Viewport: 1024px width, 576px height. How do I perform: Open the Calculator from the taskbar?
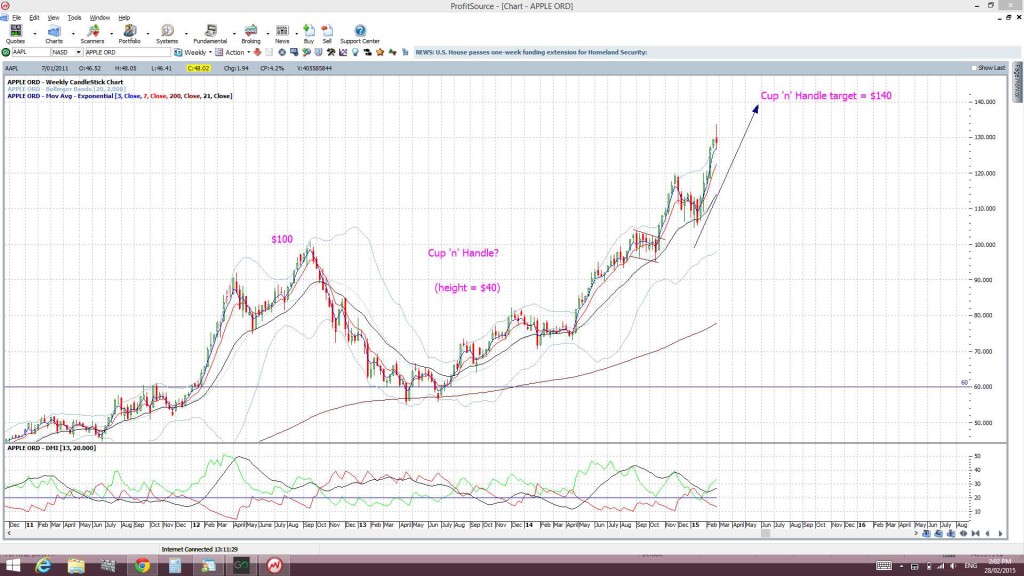point(175,566)
